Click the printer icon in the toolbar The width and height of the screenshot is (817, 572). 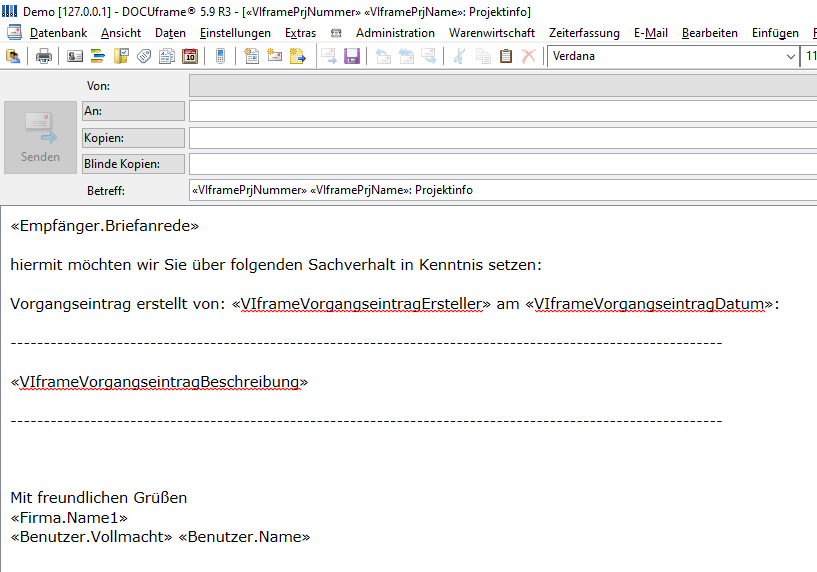point(44,56)
